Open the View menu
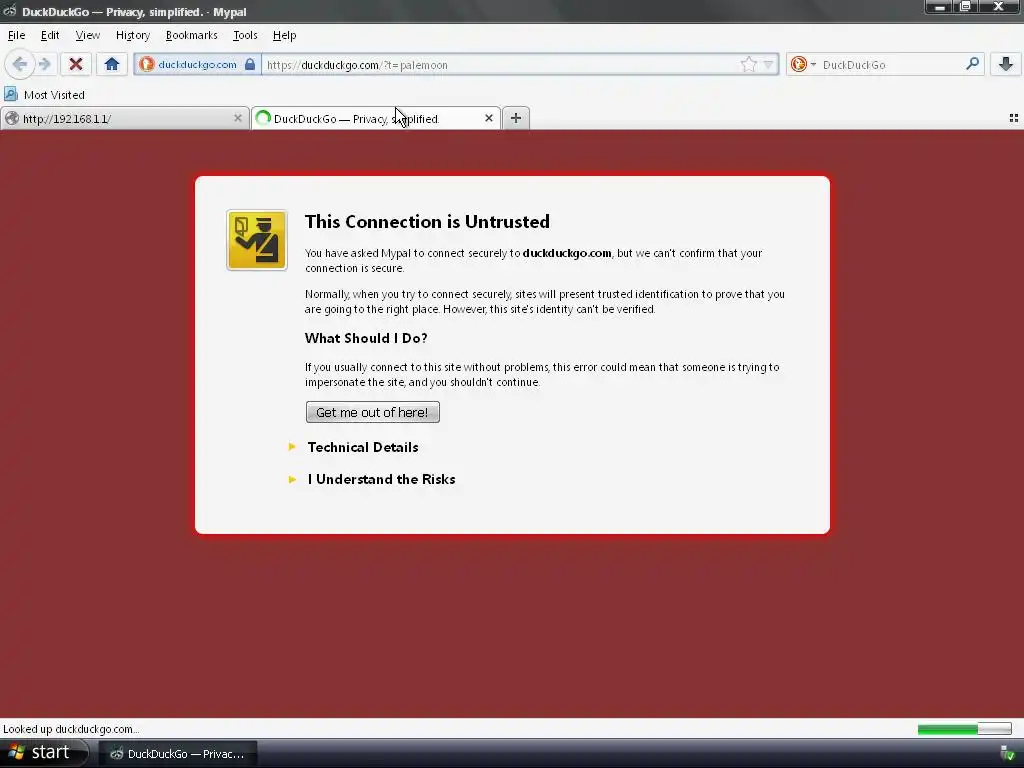 click(x=88, y=35)
